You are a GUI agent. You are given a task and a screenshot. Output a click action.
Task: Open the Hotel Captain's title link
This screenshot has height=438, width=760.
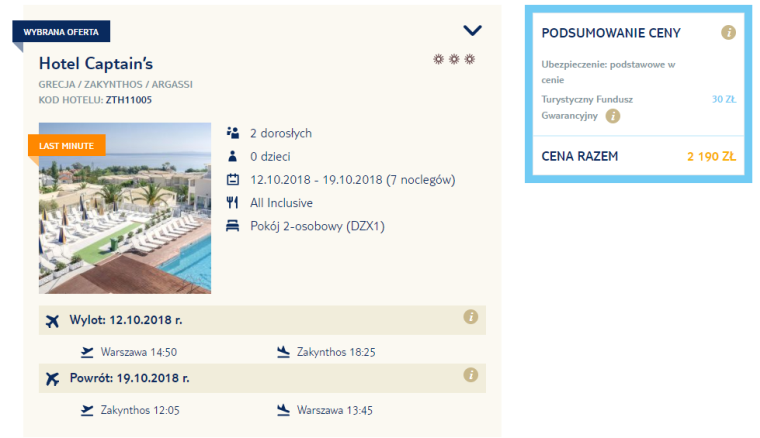click(96, 63)
